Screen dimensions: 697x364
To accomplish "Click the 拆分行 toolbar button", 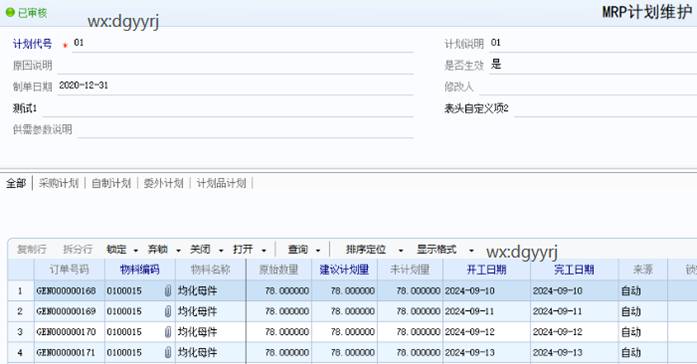I will (78, 249).
